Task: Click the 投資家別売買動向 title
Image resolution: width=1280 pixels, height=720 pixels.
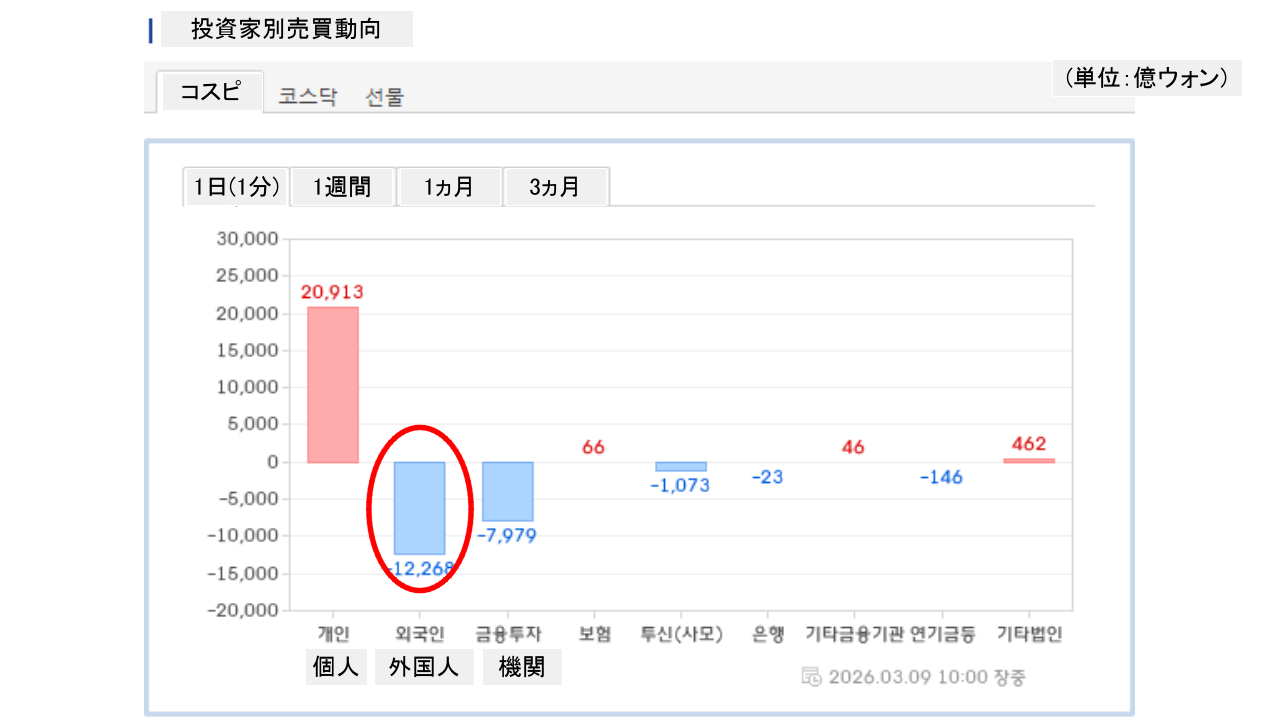Action: pyautogui.click(x=286, y=30)
